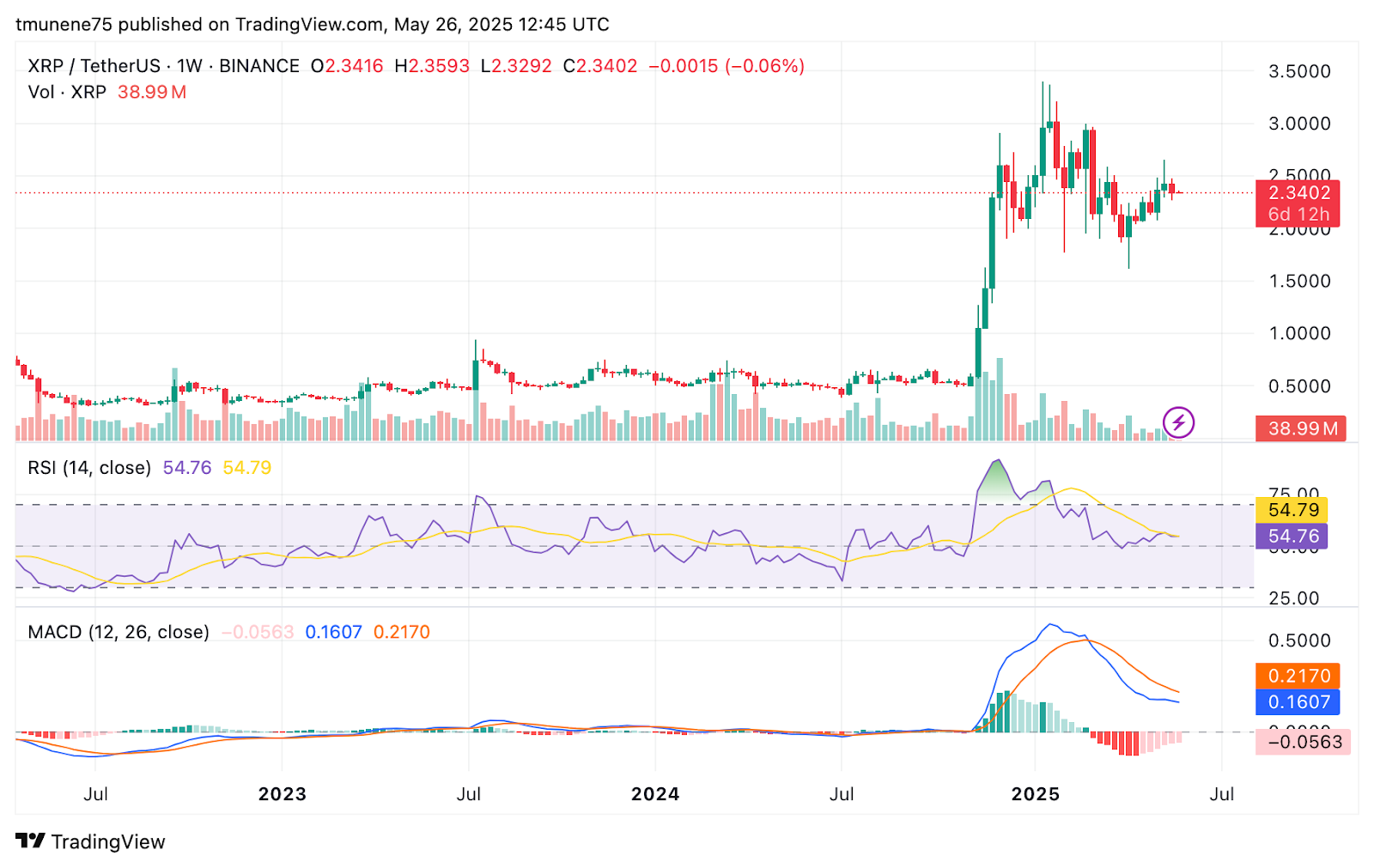Click the 0.5000 label on the MACD axis

[1299, 640]
